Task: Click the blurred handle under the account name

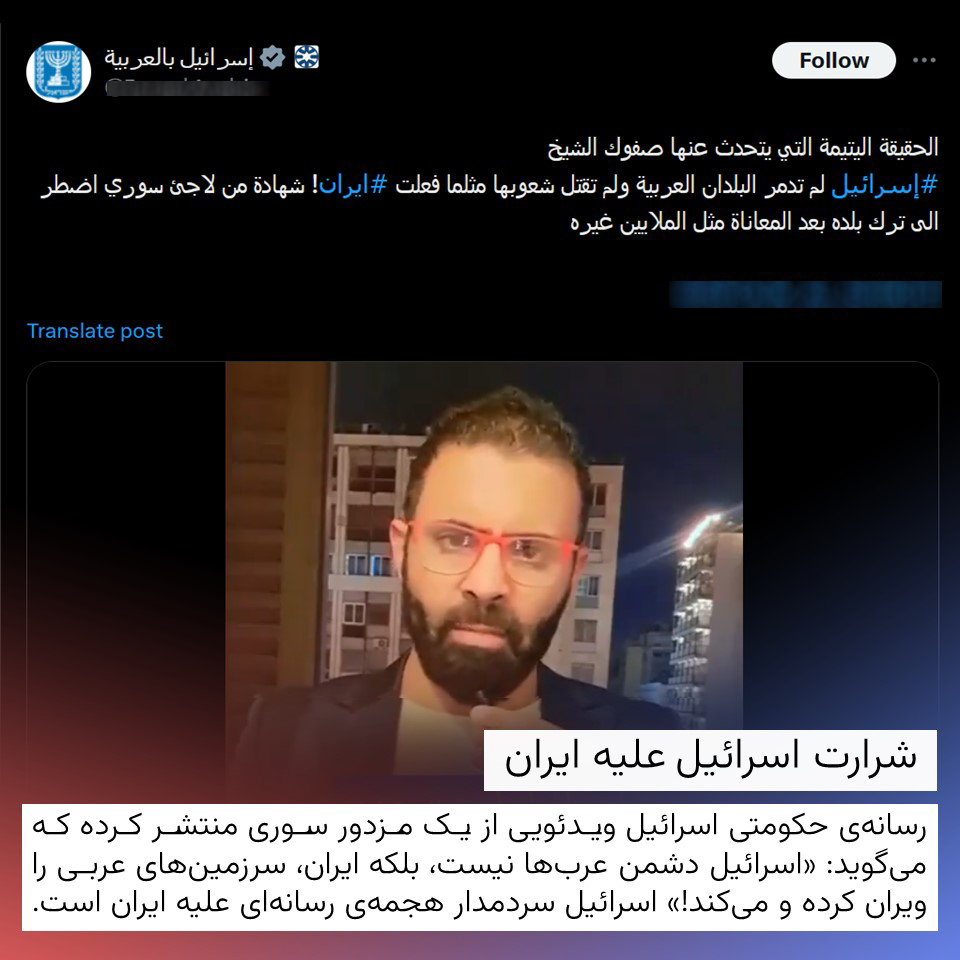Action: [187, 88]
